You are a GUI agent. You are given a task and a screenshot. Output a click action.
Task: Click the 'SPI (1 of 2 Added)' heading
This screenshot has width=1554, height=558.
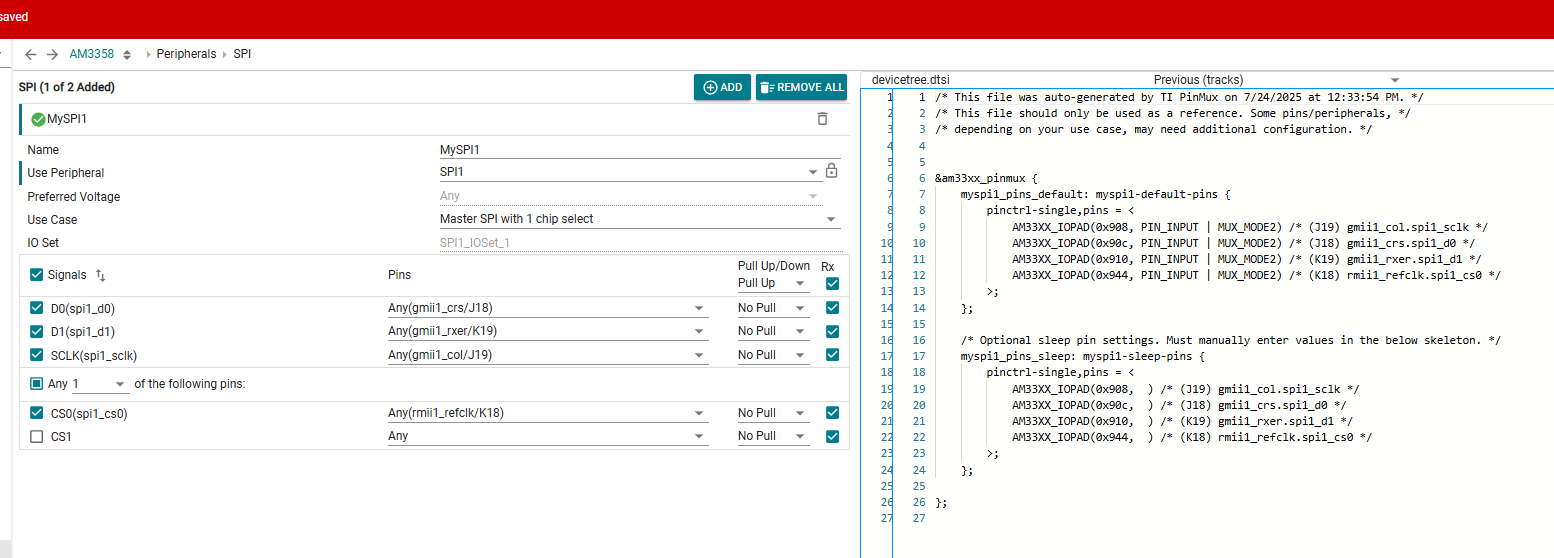[67, 87]
